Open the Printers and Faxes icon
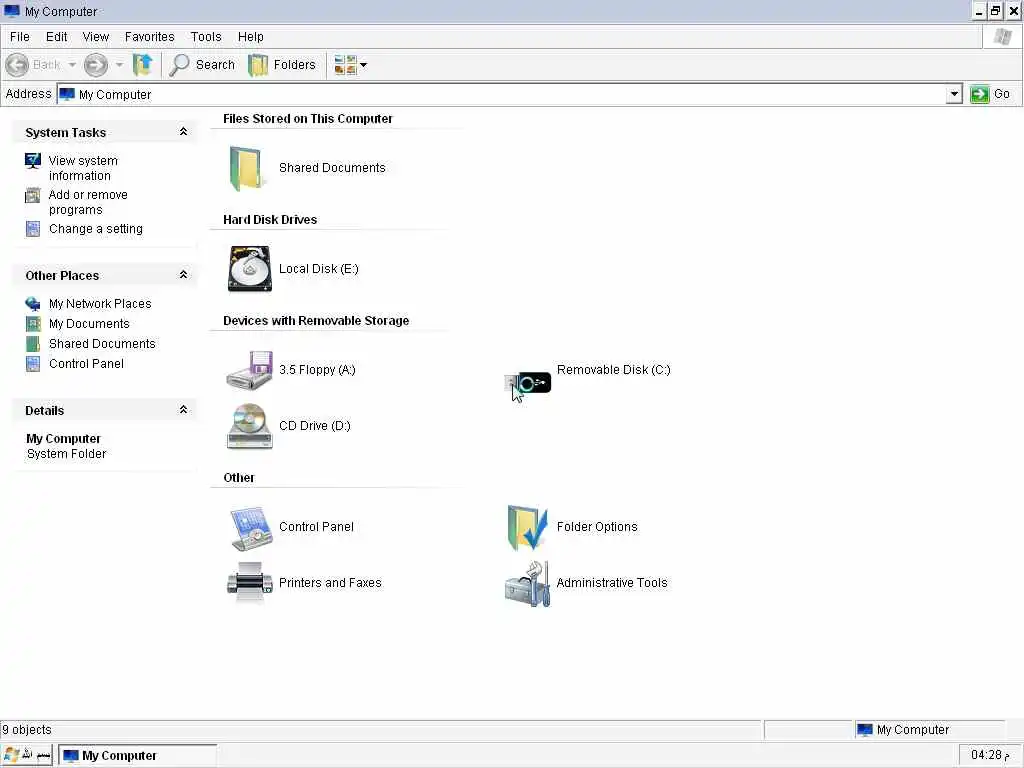 coord(249,582)
